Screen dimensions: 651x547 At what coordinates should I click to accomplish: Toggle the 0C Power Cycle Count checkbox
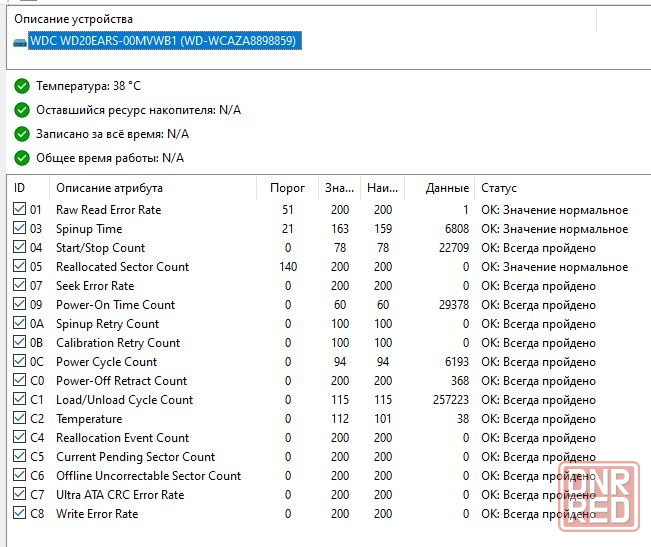pos(20,361)
